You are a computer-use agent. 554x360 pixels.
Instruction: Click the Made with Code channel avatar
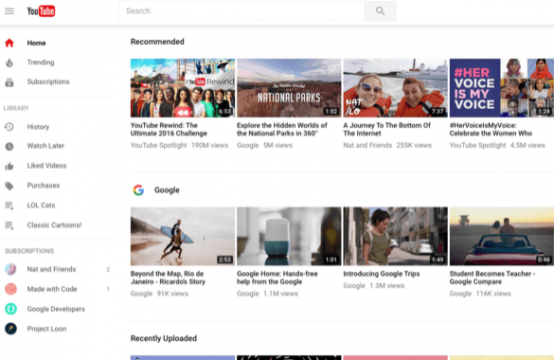coord(11,289)
